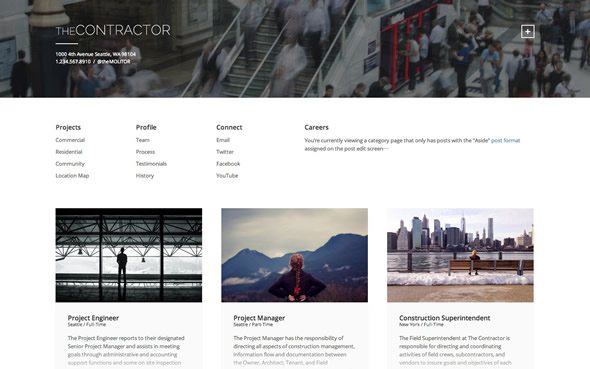
Task: Open the History link
Action: [145, 176]
